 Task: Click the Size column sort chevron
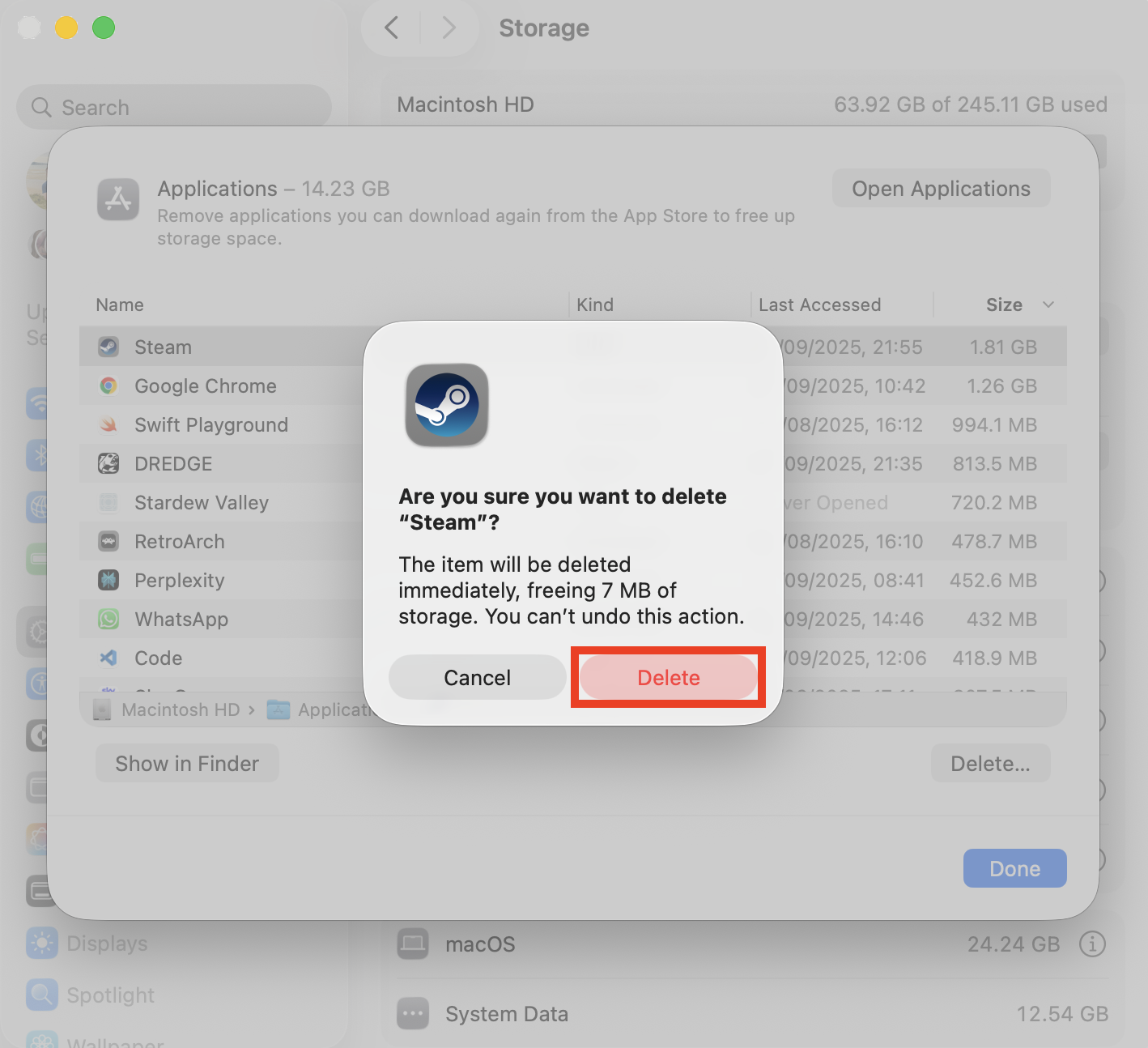1048,305
